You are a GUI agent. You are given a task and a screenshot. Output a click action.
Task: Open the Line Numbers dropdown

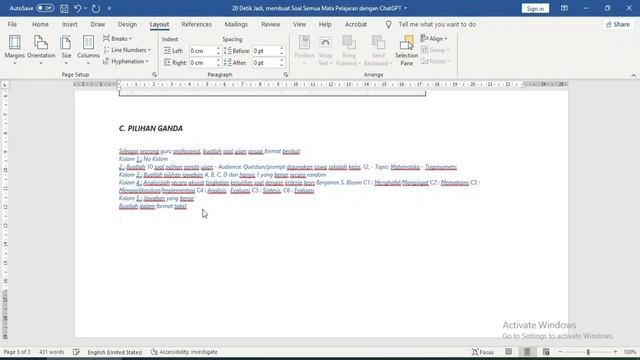click(x=127, y=50)
